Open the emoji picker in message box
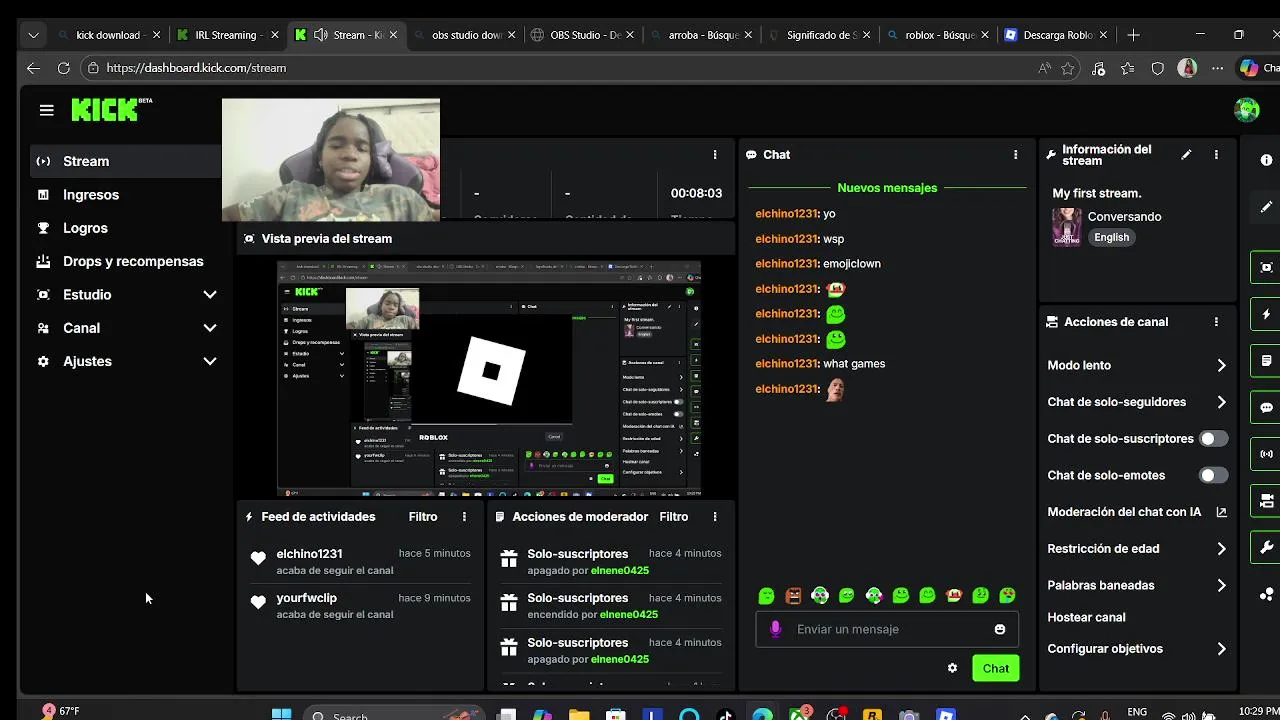Image resolution: width=1280 pixels, height=720 pixels. point(1000,629)
